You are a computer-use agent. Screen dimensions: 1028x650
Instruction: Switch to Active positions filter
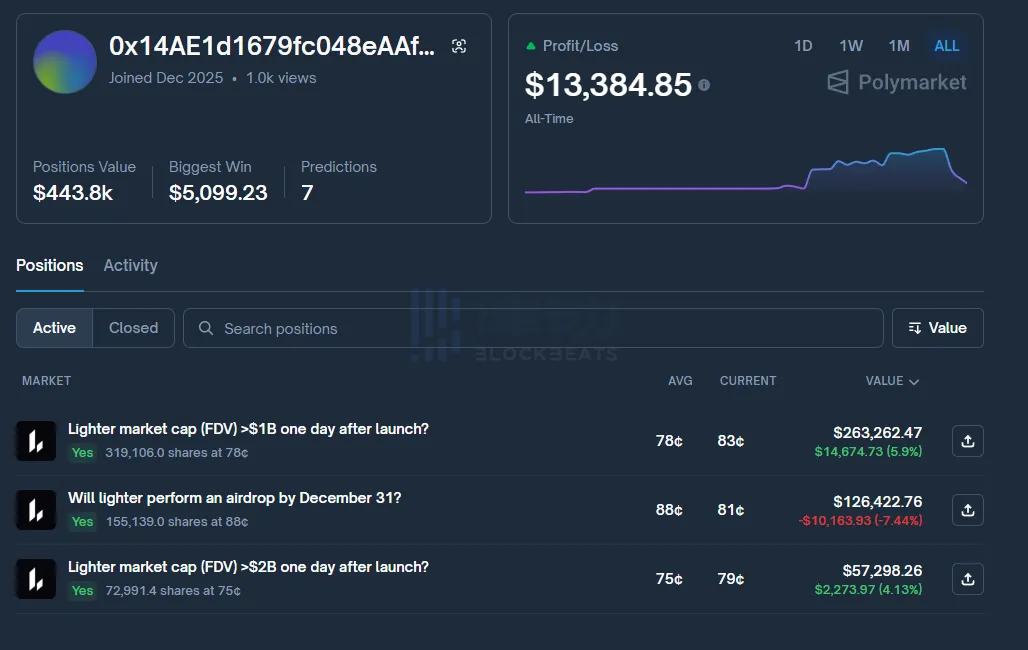(55, 328)
